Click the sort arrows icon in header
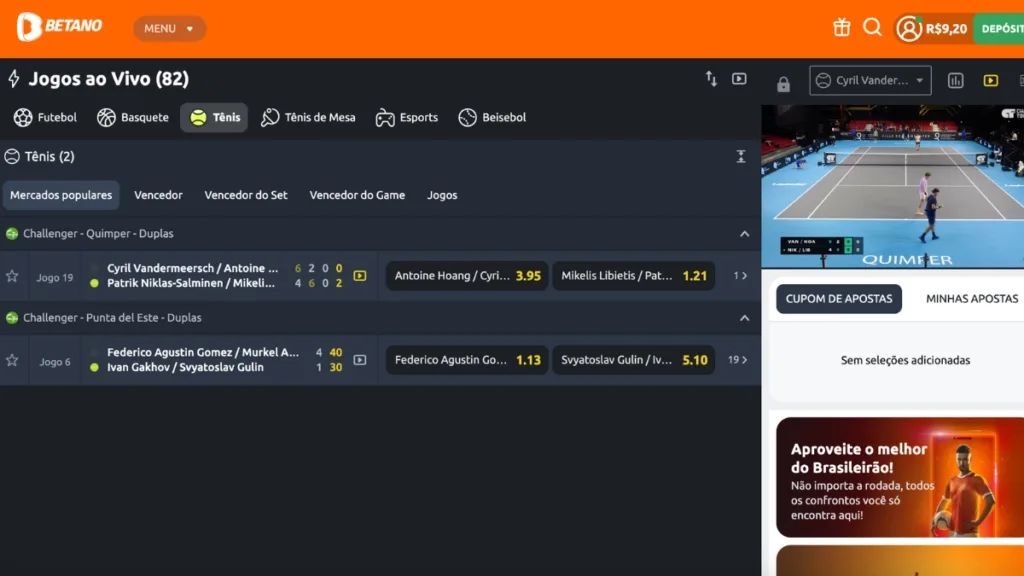1024x576 pixels. (x=711, y=79)
